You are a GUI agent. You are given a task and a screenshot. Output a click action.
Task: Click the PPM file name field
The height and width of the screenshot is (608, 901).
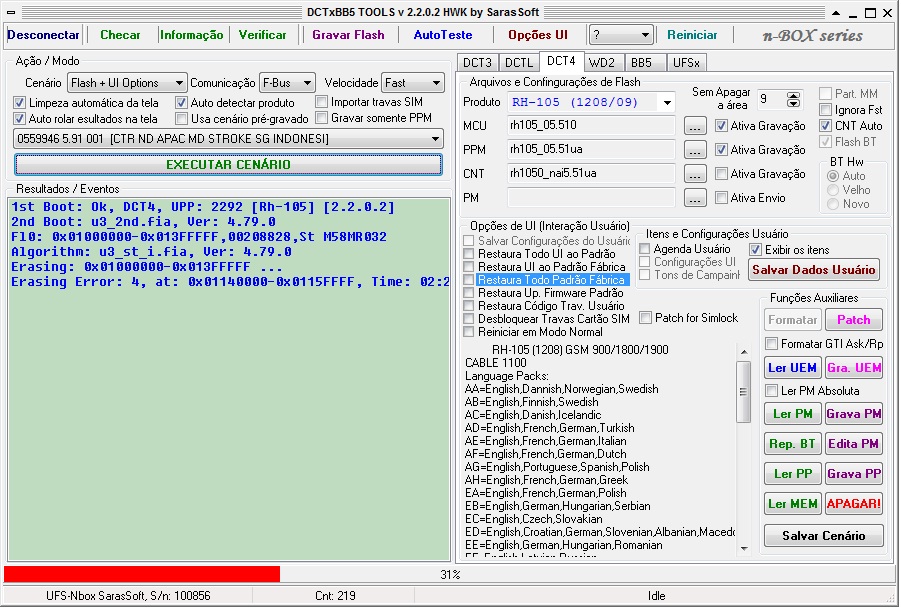(x=591, y=149)
